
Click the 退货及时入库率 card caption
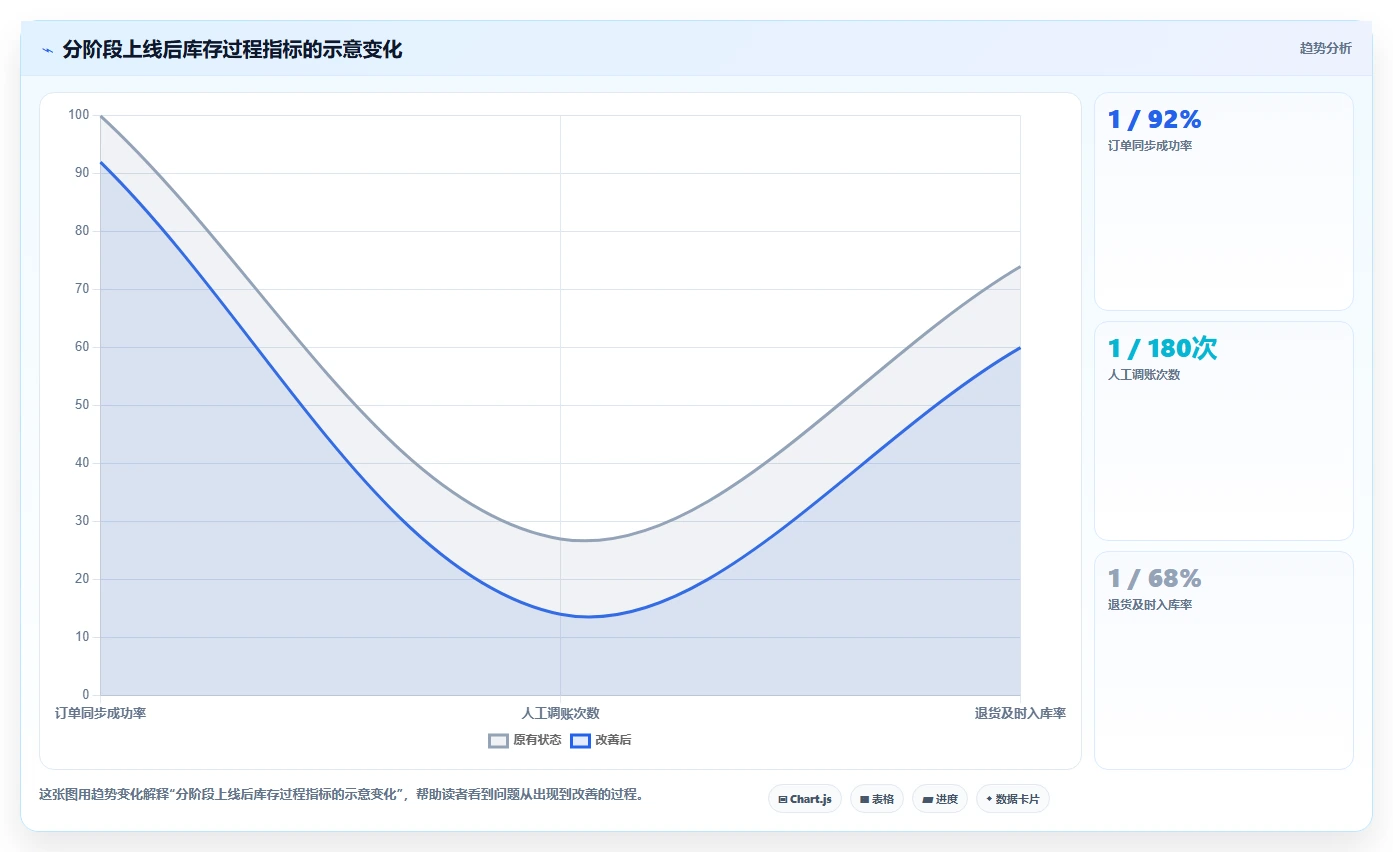pos(1150,605)
